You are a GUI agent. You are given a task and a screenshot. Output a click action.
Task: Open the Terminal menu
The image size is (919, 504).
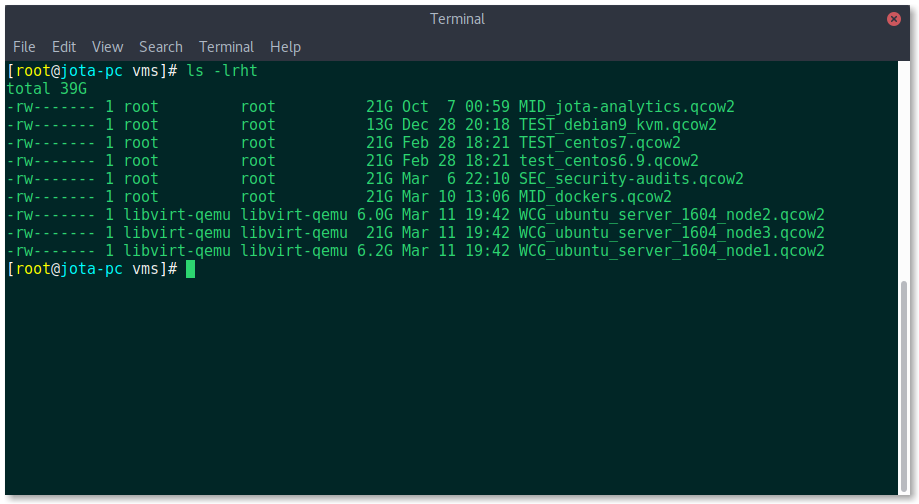point(226,47)
